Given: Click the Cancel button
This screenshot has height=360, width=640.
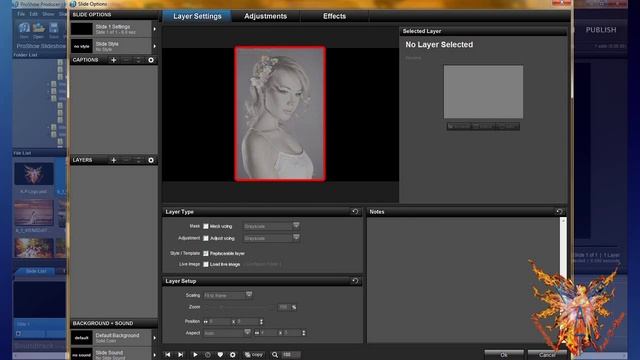Looking at the screenshot, I should (x=547, y=355).
